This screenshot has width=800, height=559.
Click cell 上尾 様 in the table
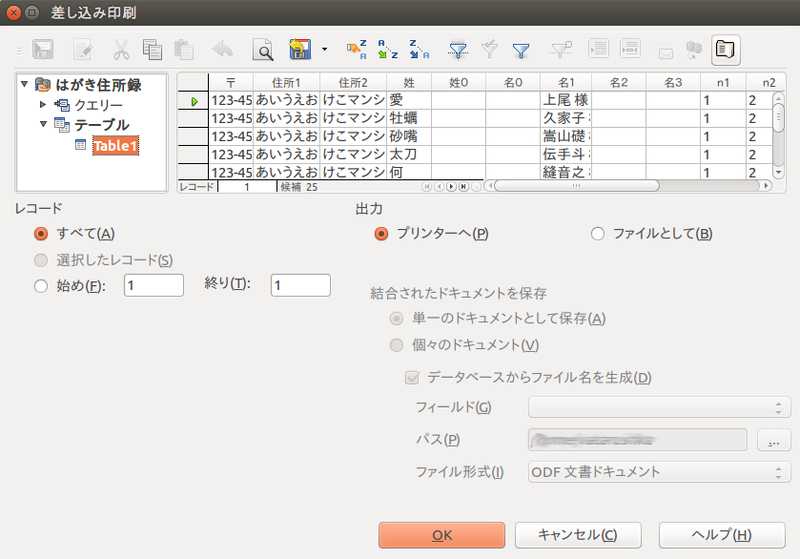click(566, 100)
